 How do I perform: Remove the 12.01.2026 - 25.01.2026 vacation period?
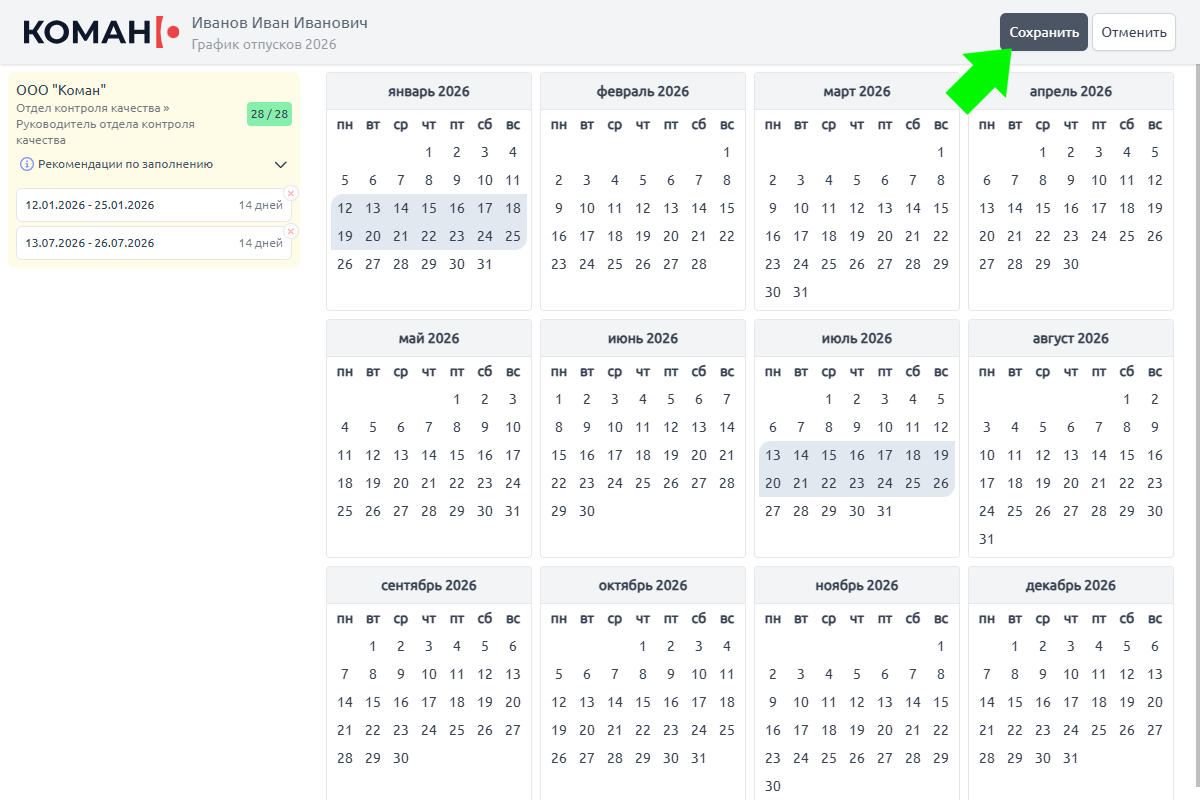[x=291, y=193]
